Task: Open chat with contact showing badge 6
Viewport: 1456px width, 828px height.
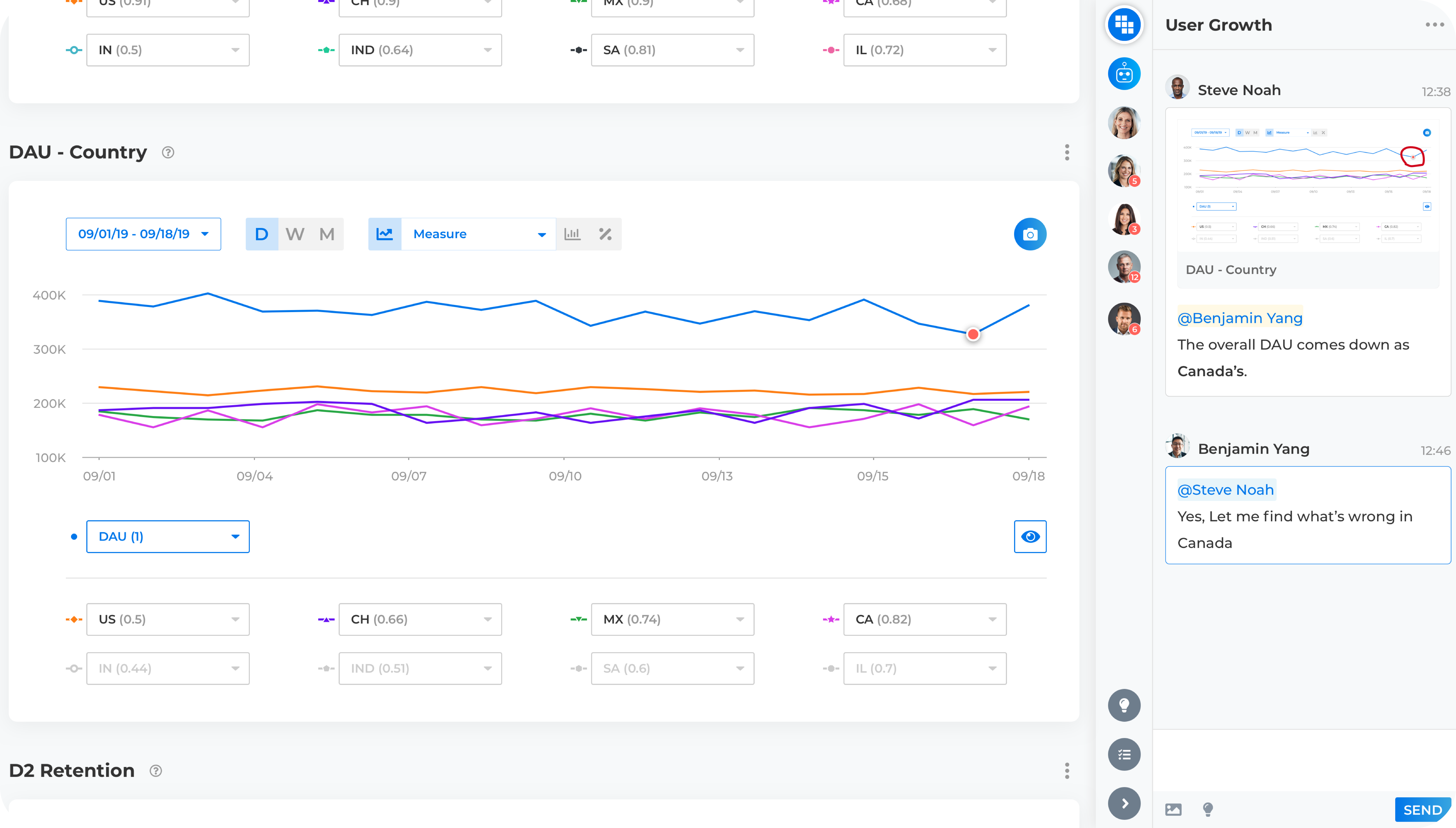Action: pyautogui.click(x=1124, y=319)
